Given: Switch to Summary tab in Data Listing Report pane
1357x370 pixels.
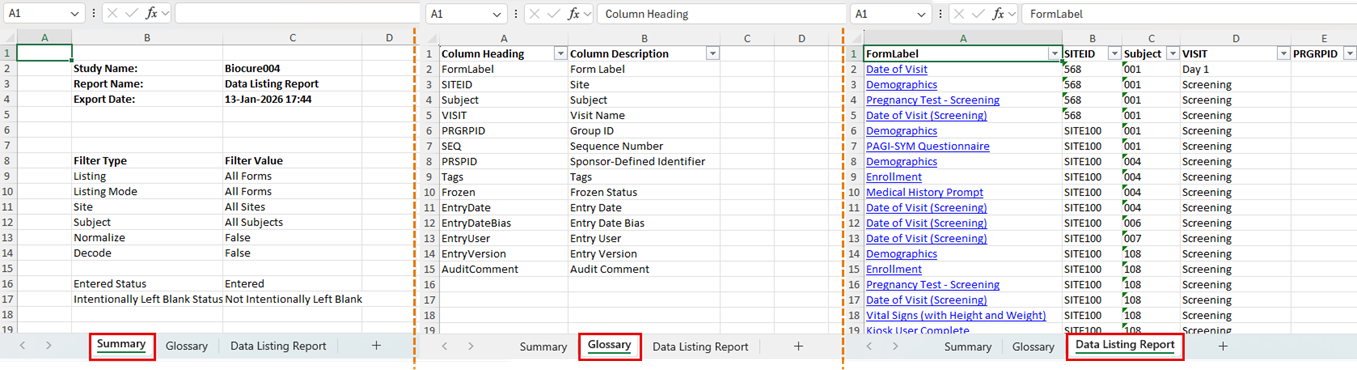Looking at the screenshot, I should 968,346.
